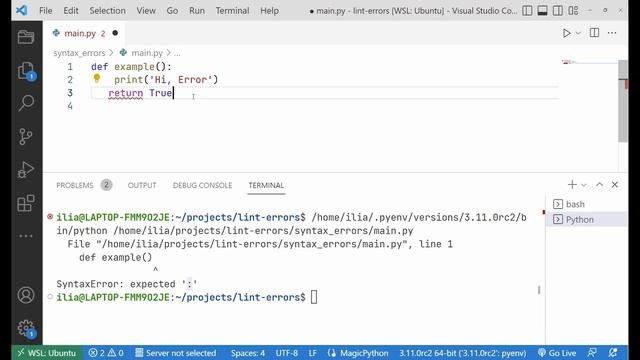Image resolution: width=640 pixels, height=360 pixels.
Task: Click Server not selected status item
Action: 176,353
